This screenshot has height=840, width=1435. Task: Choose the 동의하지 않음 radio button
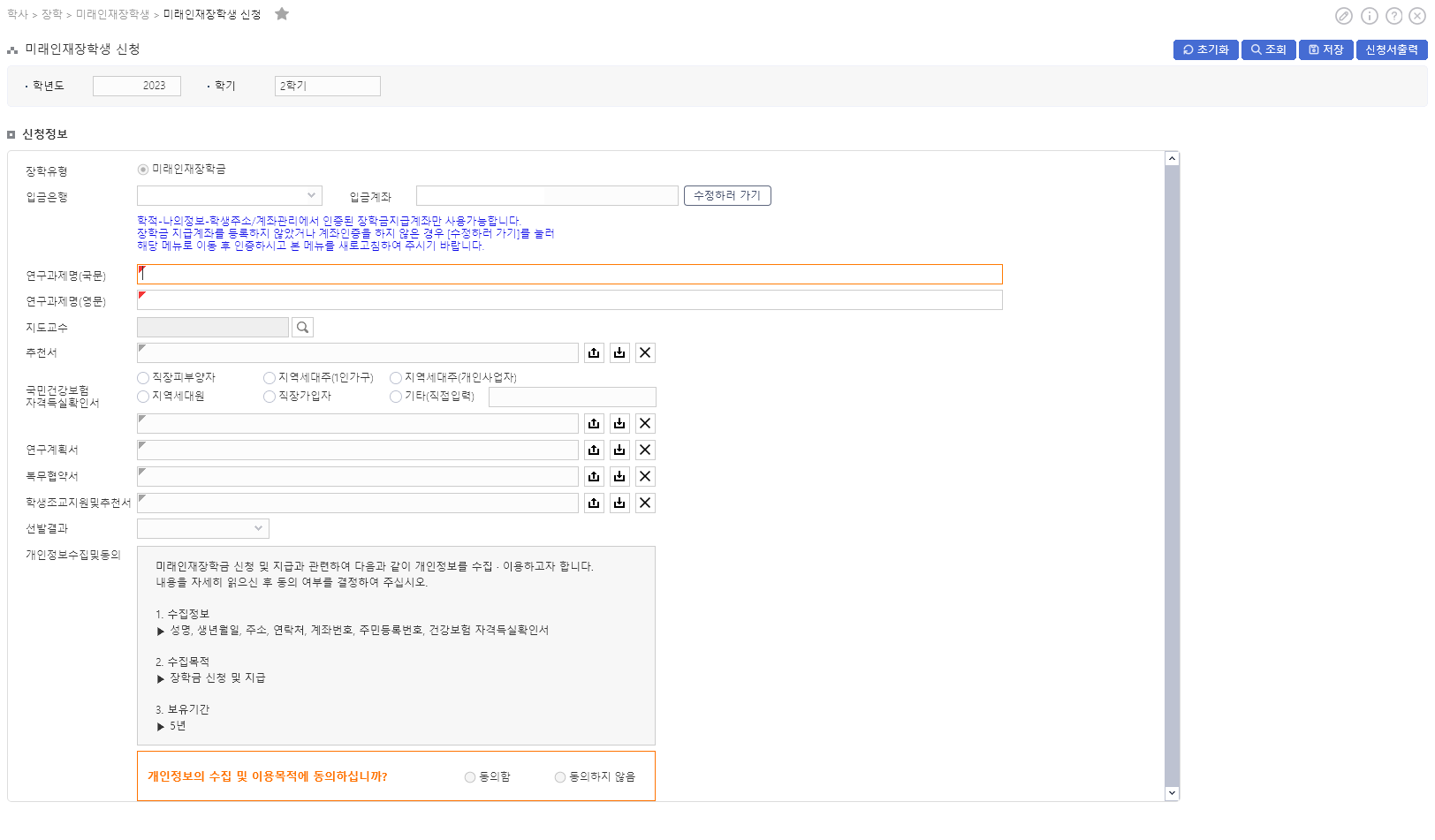[x=560, y=777]
